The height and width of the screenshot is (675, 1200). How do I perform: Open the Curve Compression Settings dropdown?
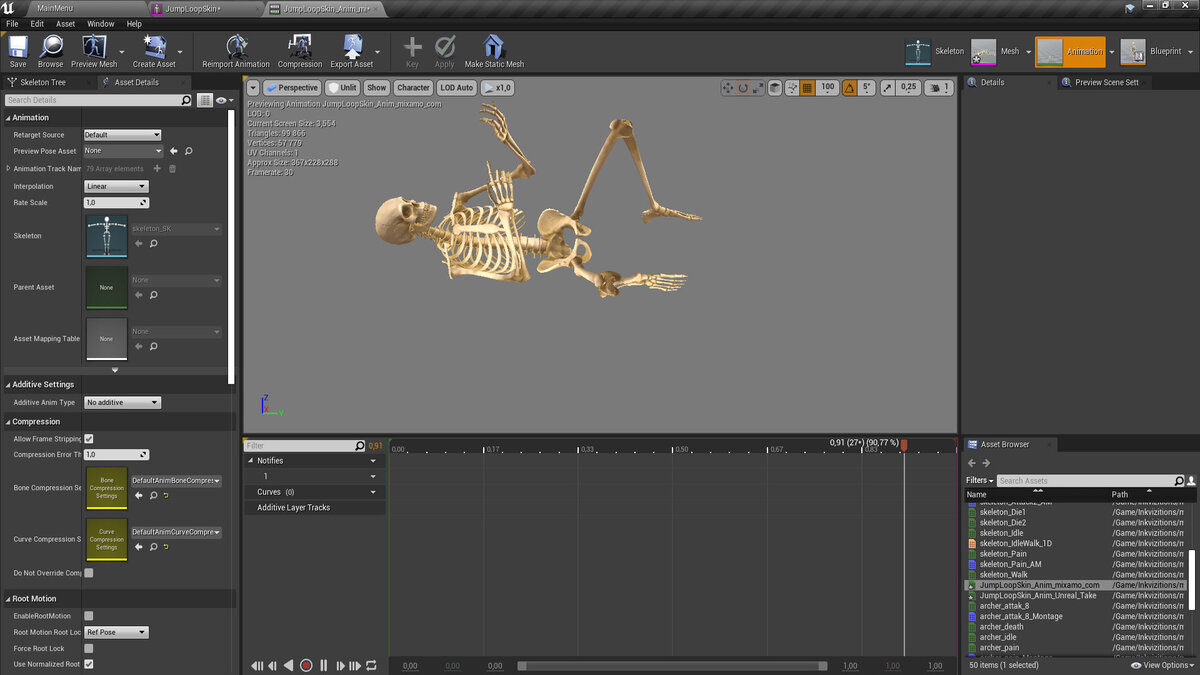[176, 532]
